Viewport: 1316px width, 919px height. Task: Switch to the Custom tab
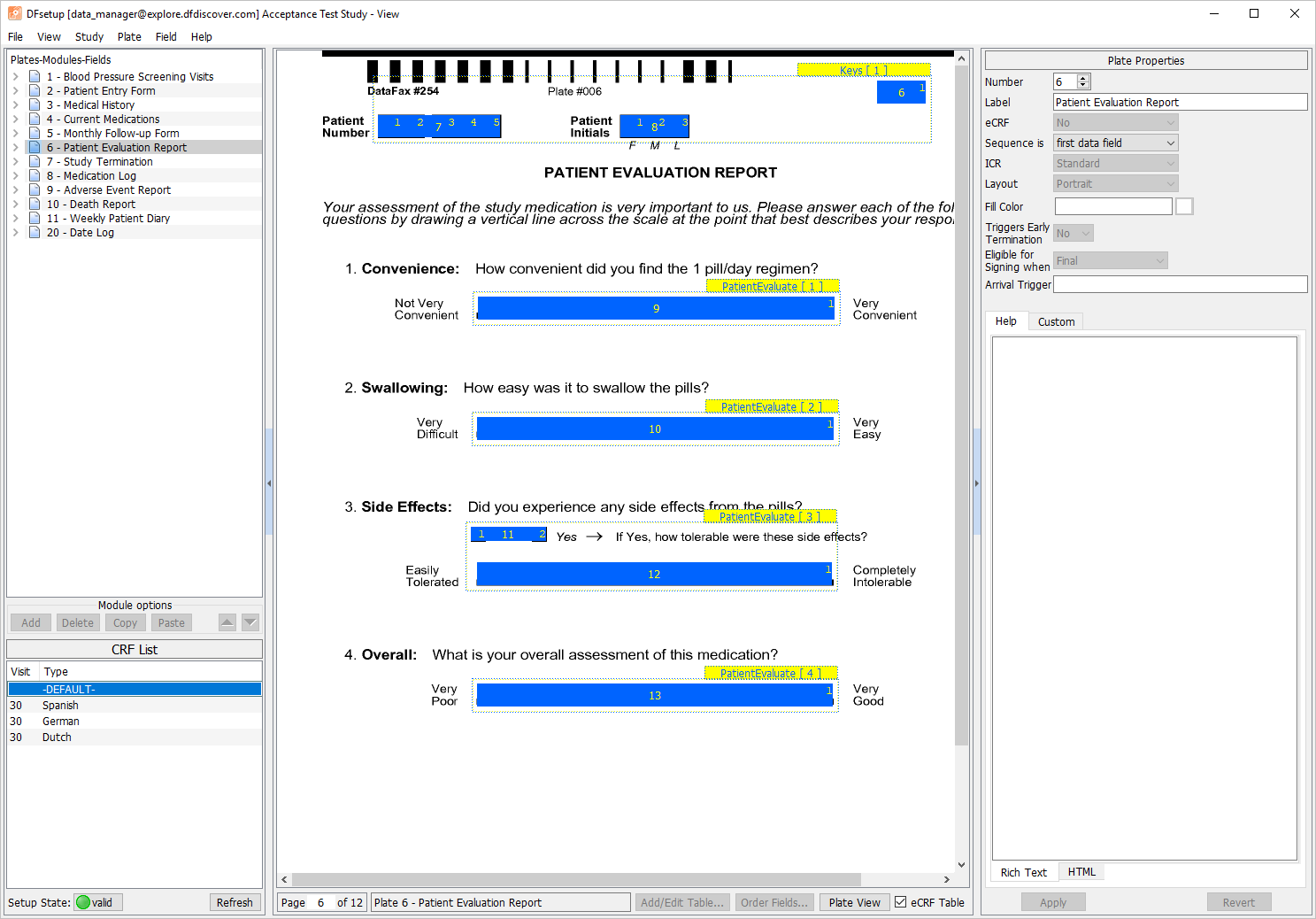coord(1056,321)
